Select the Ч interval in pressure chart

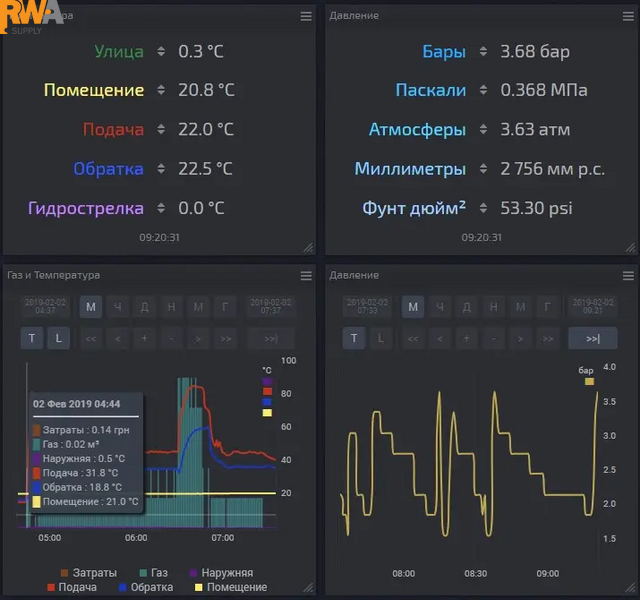440,307
